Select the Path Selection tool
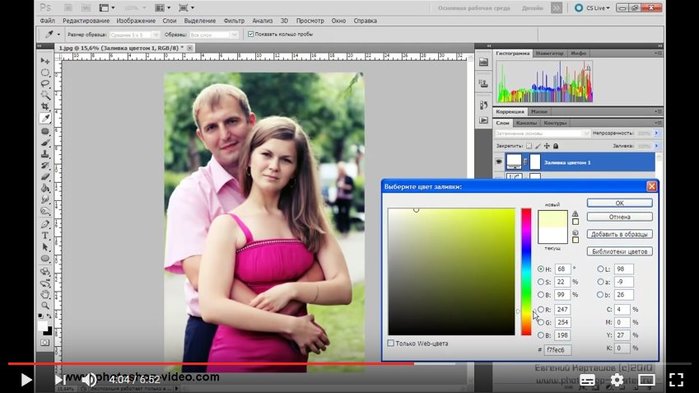Viewport: 699px width, 393px height. coord(45,247)
